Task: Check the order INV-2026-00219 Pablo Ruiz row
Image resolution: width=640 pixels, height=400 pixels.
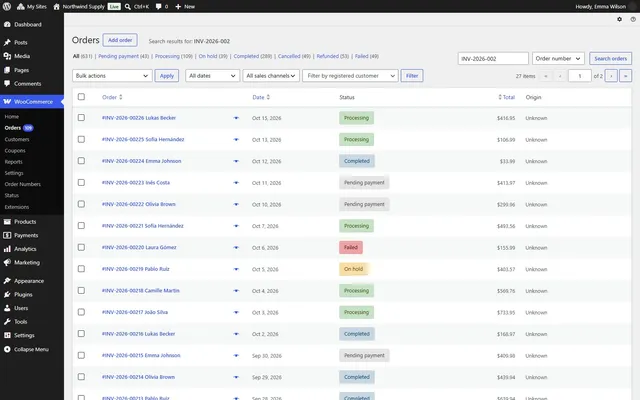Action: coord(81,269)
